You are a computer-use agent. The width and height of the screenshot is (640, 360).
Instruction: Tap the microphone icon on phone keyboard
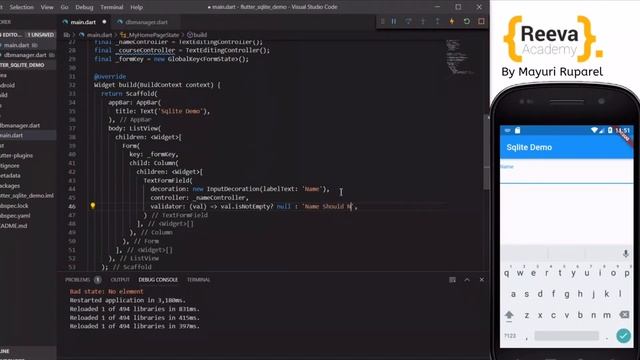[x=625, y=254]
